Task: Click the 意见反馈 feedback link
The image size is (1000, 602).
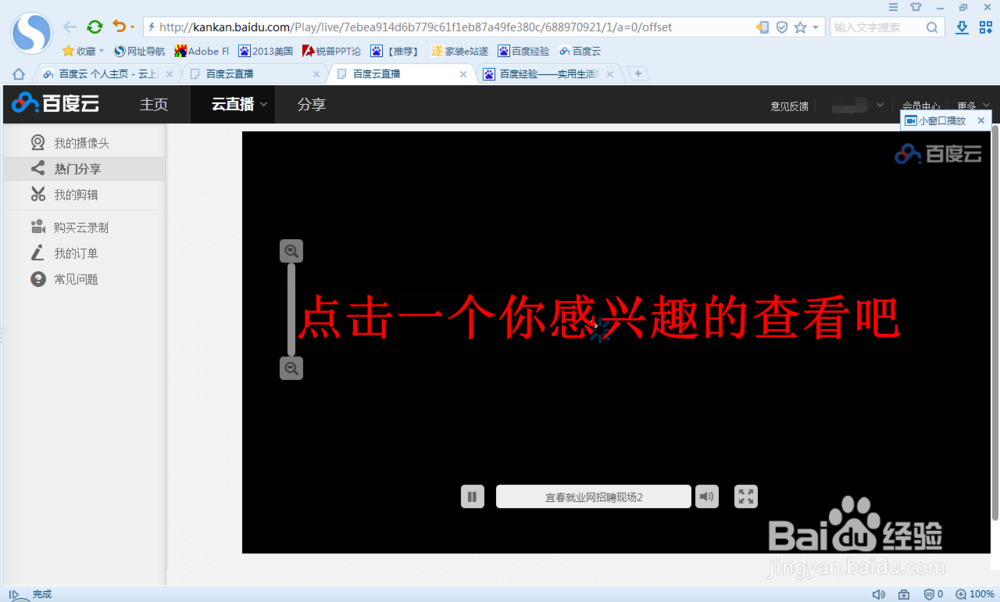Action: (x=789, y=106)
